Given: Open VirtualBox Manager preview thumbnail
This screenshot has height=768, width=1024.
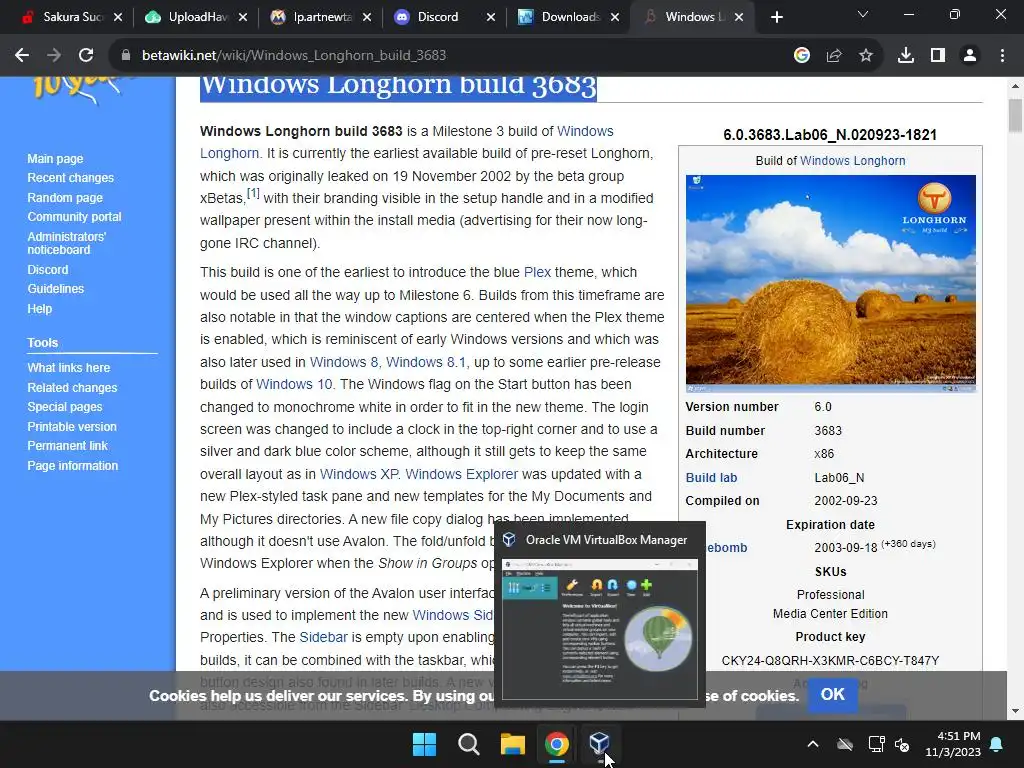Looking at the screenshot, I should coord(600,629).
